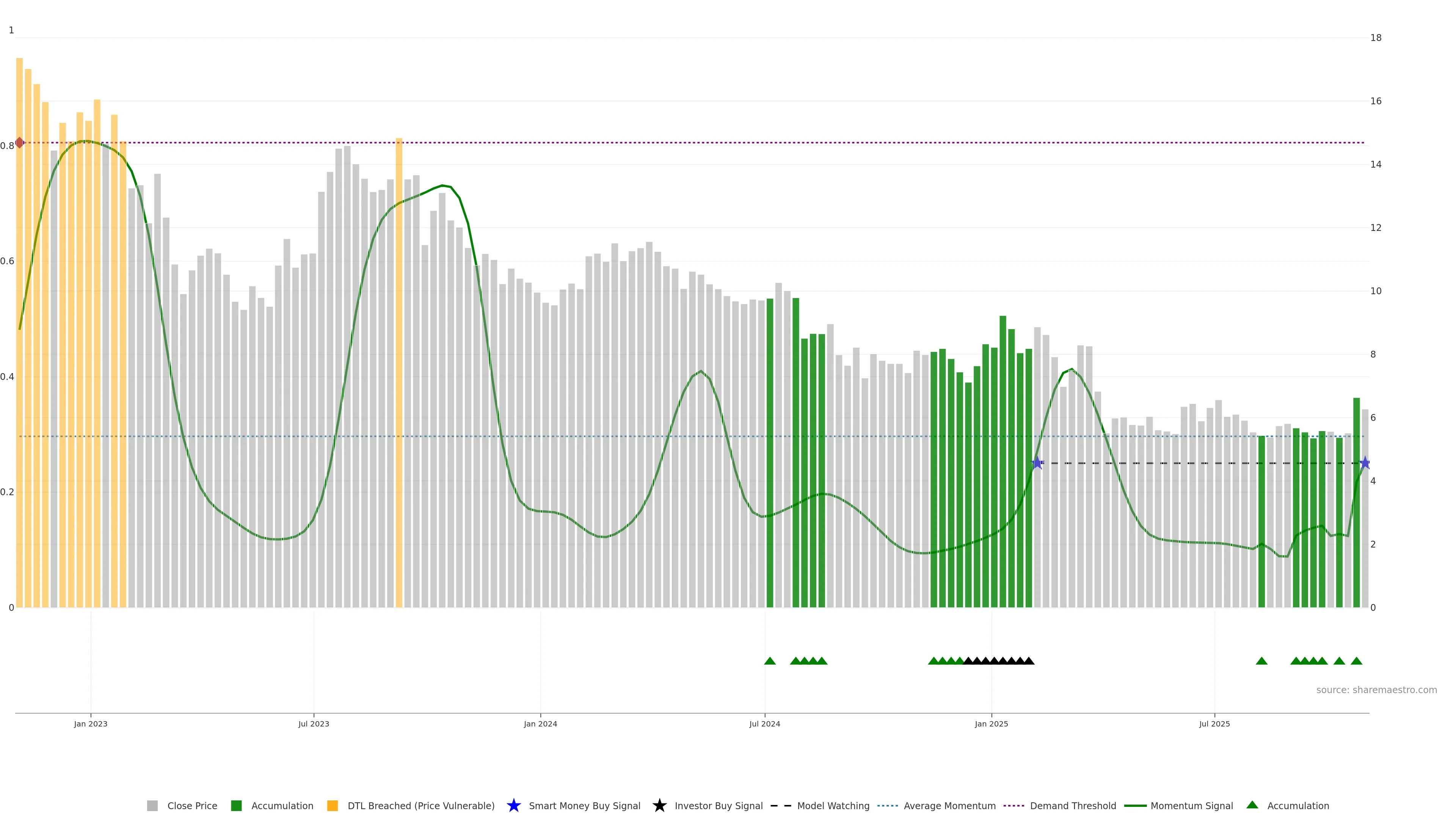Screen dimensions: 1456x819
Task: Click the red diamond marker on demand threshold line
Action: click(x=20, y=143)
